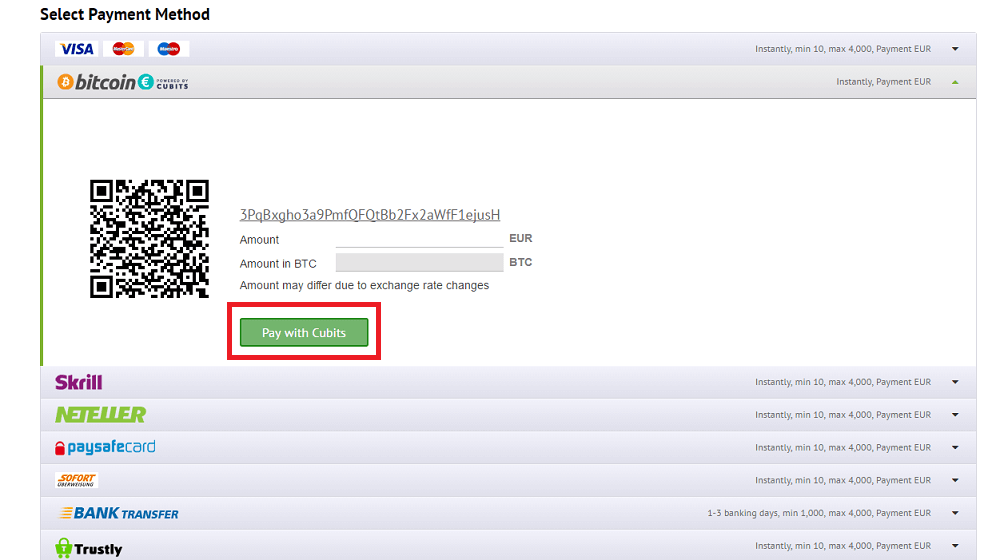Screen dimensions: 1000x560
Task: Expand the Skrill payment option arrow
Action: [x=955, y=382]
